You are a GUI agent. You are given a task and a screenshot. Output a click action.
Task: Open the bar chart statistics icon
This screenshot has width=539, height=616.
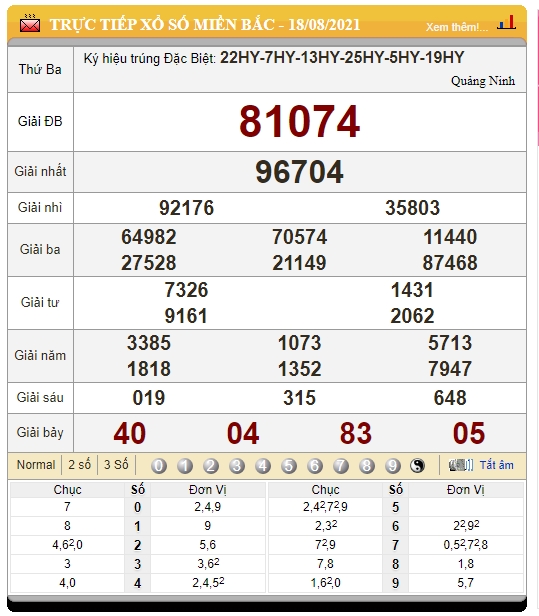click(x=506, y=23)
